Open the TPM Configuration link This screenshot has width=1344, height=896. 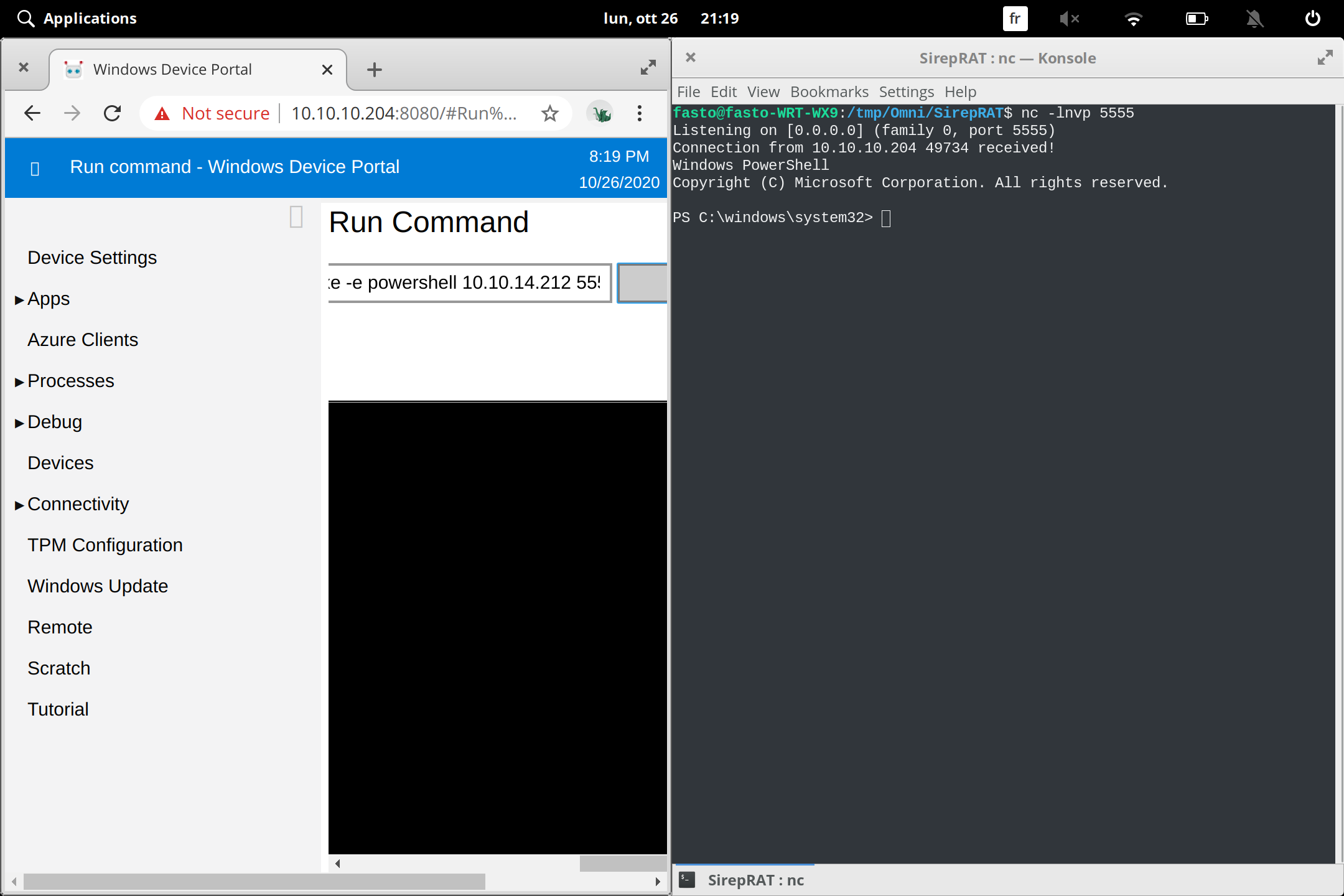click(105, 545)
